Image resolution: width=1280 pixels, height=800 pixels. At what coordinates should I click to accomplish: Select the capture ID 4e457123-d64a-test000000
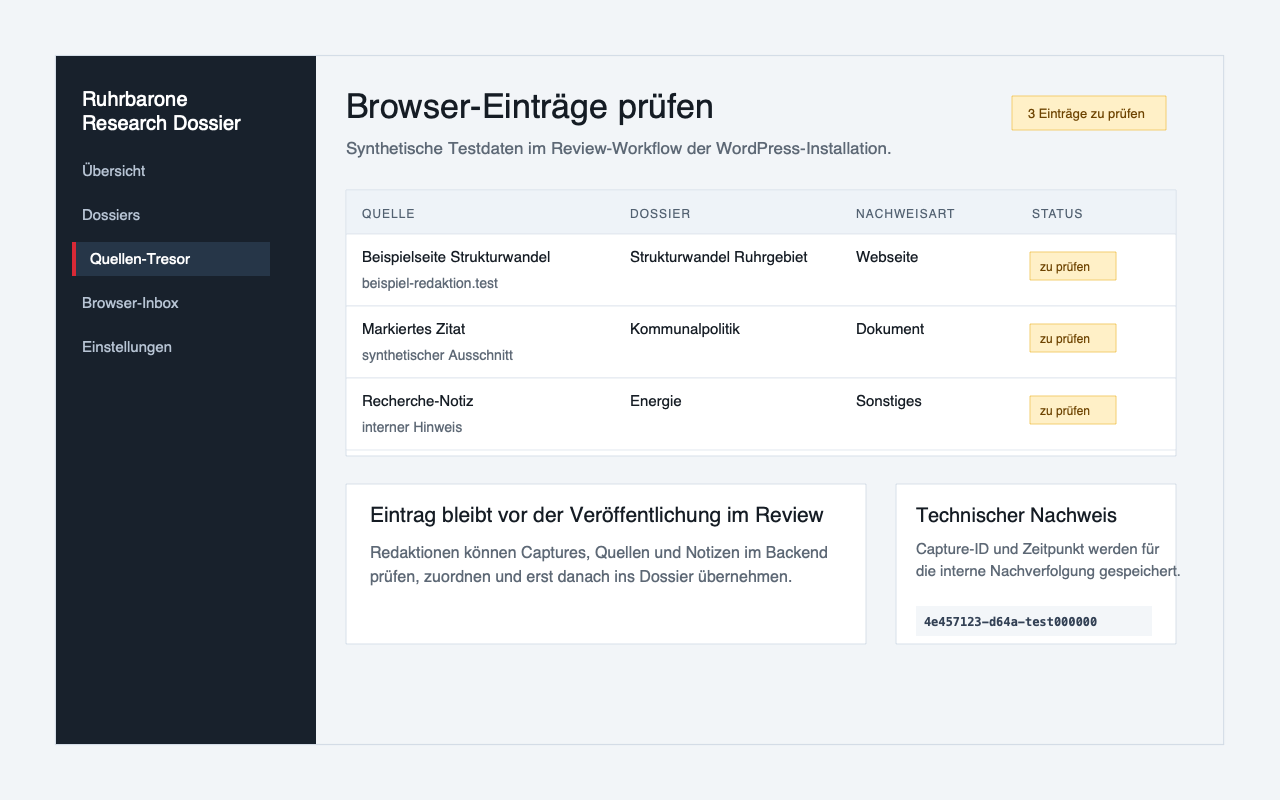click(1034, 621)
